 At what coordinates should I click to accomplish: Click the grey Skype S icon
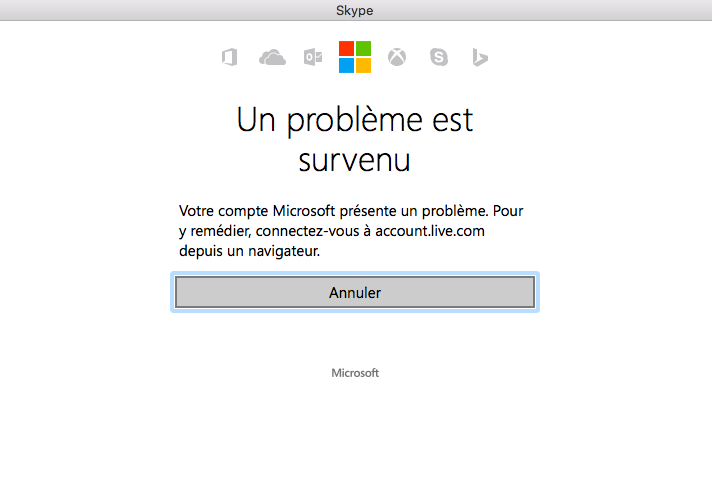coord(439,57)
